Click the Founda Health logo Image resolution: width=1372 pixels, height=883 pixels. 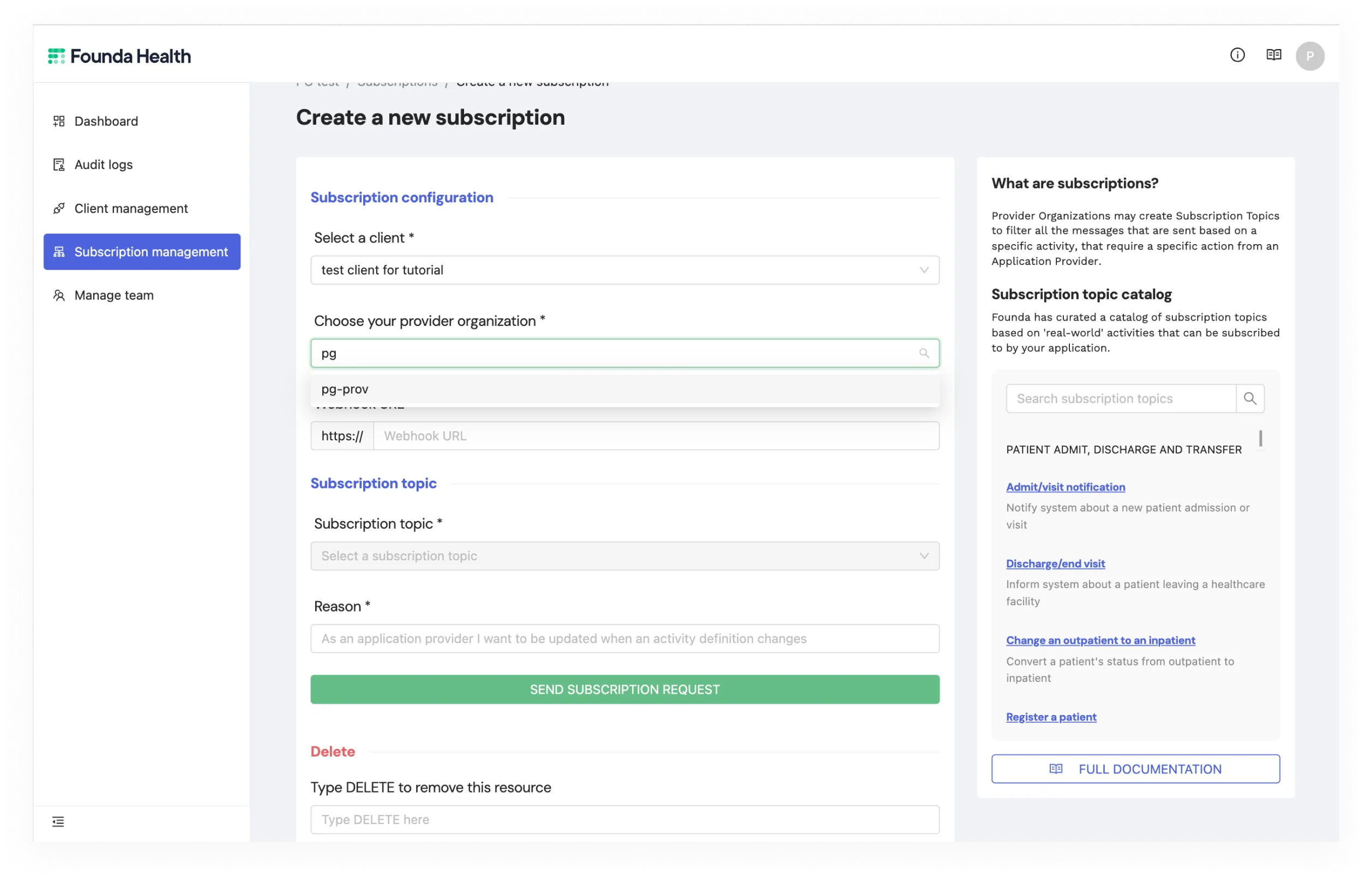click(x=119, y=56)
